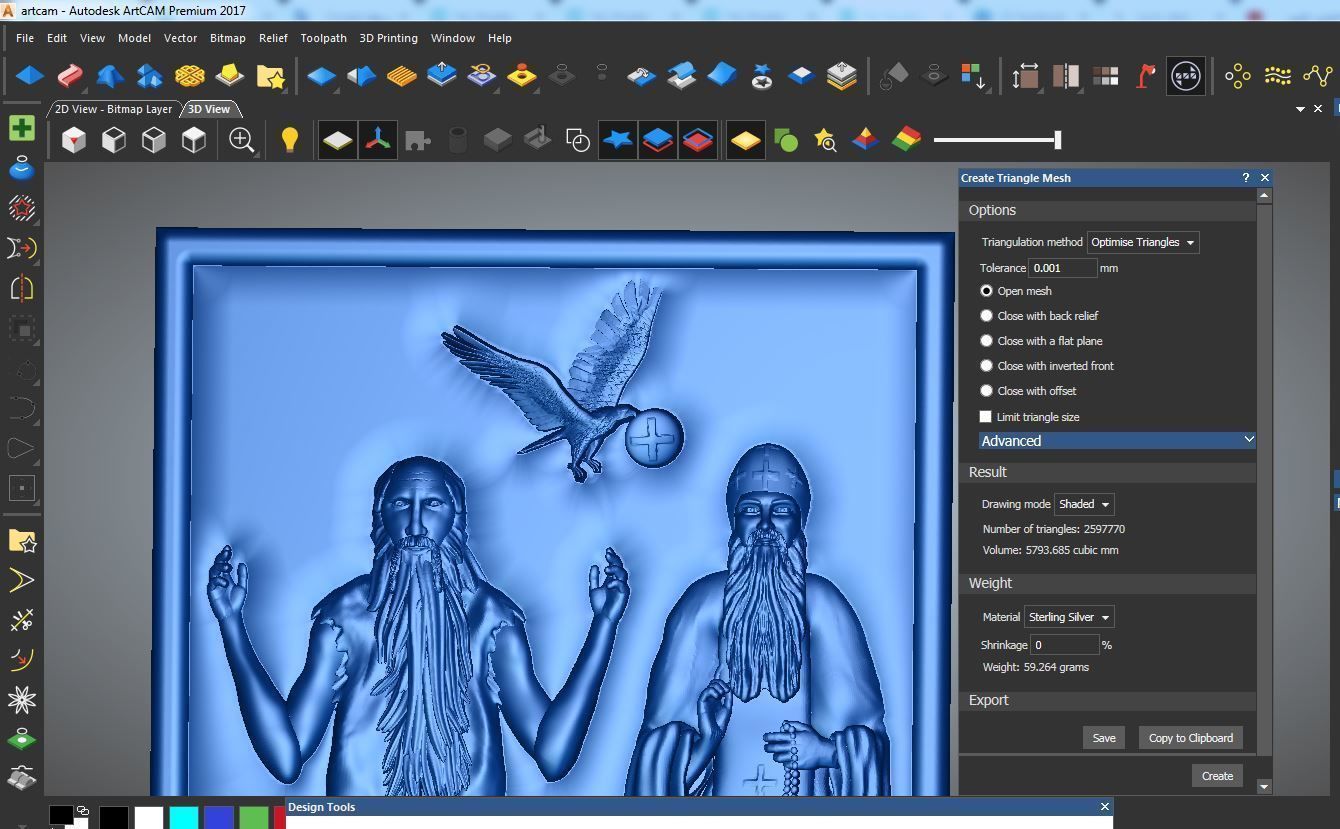The width and height of the screenshot is (1340, 829).
Task: Click the clock history icon in view toolbar
Action: tap(577, 140)
